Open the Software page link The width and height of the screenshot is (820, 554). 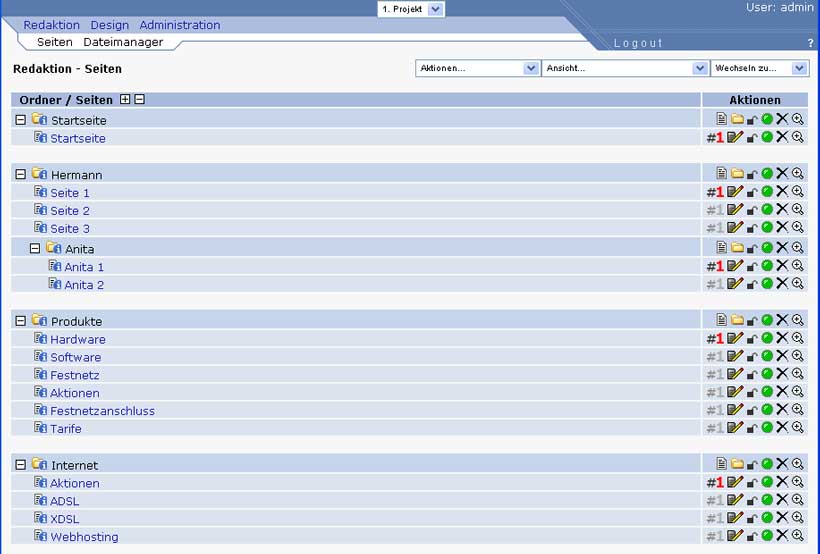(x=75, y=357)
